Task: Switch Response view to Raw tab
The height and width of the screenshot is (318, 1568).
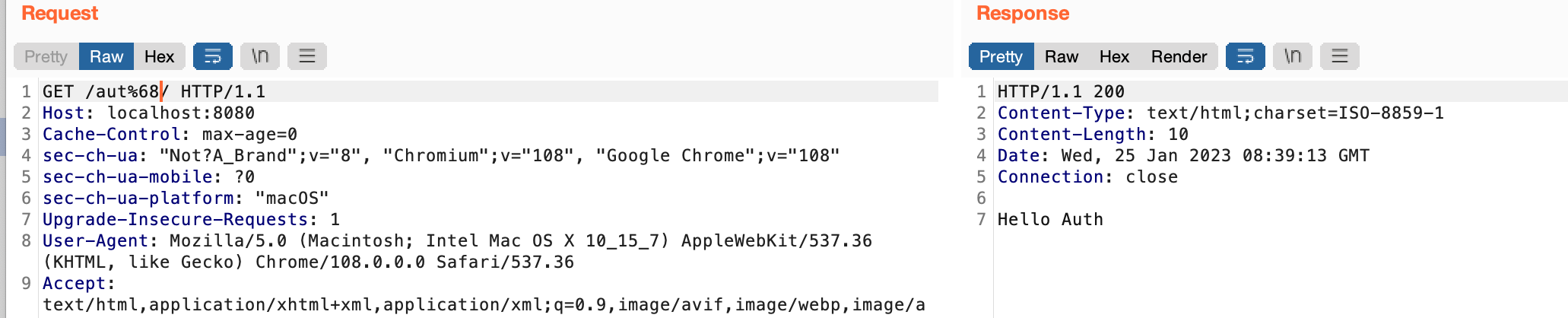Action: pos(1062,56)
